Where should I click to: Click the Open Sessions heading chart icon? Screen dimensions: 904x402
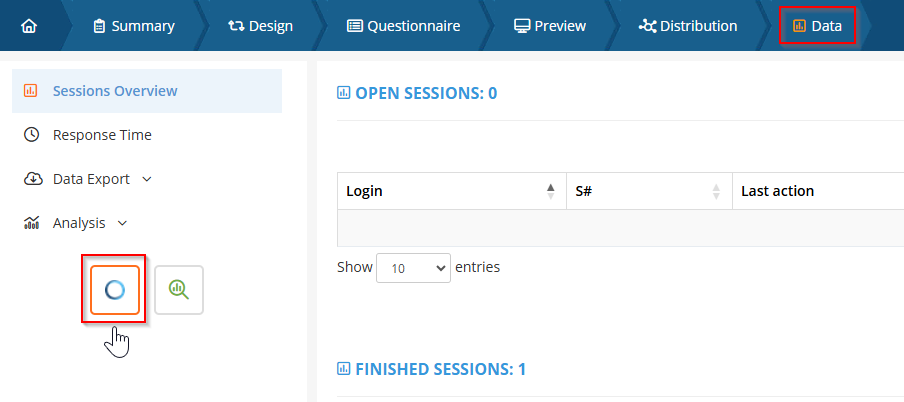344,93
